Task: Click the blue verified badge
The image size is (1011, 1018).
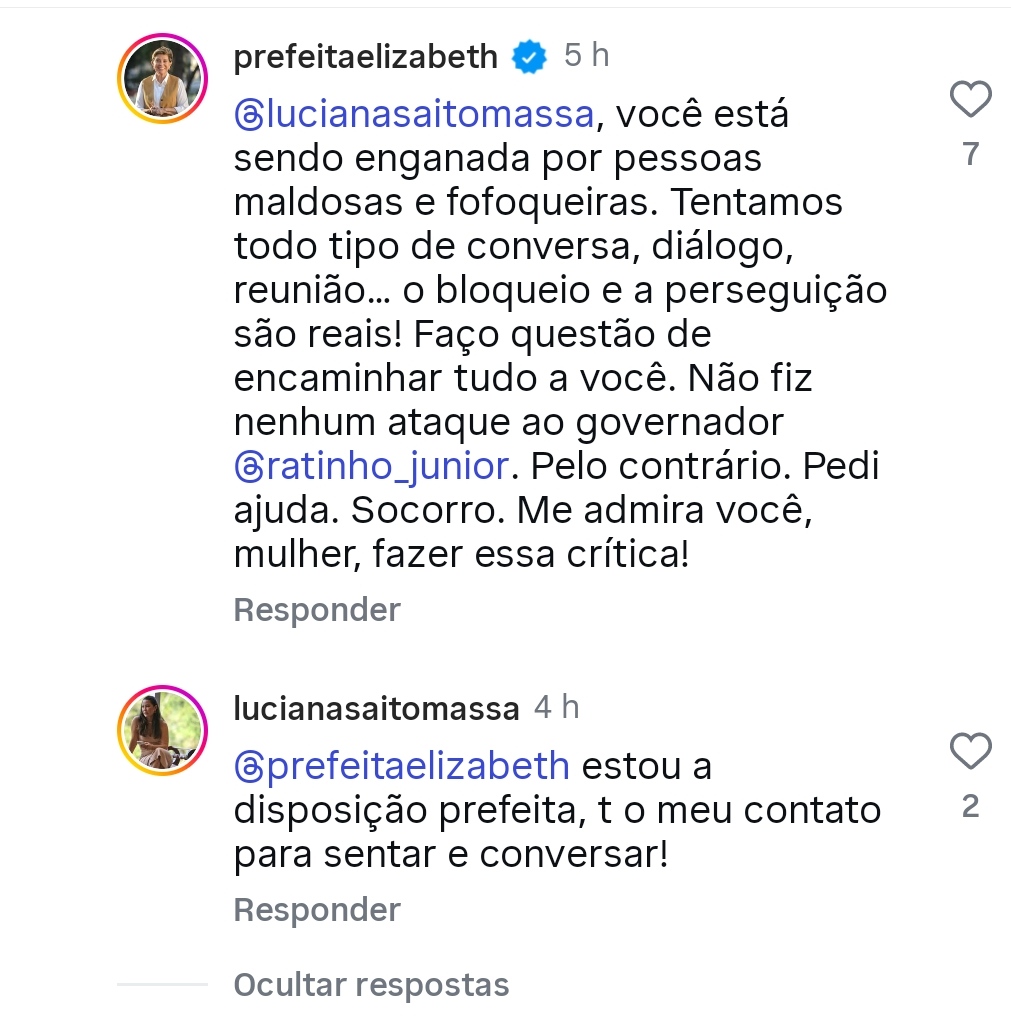Action: (x=530, y=57)
